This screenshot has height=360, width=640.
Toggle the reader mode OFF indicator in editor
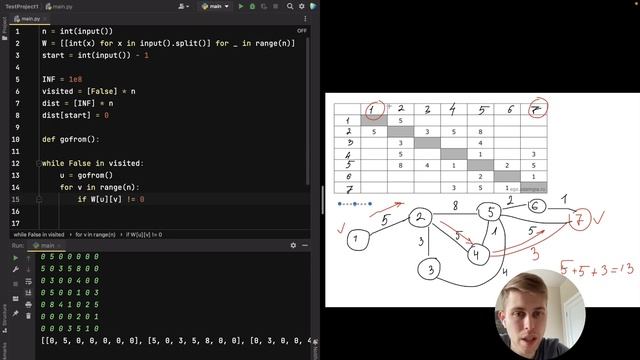(x=302, y=31)
